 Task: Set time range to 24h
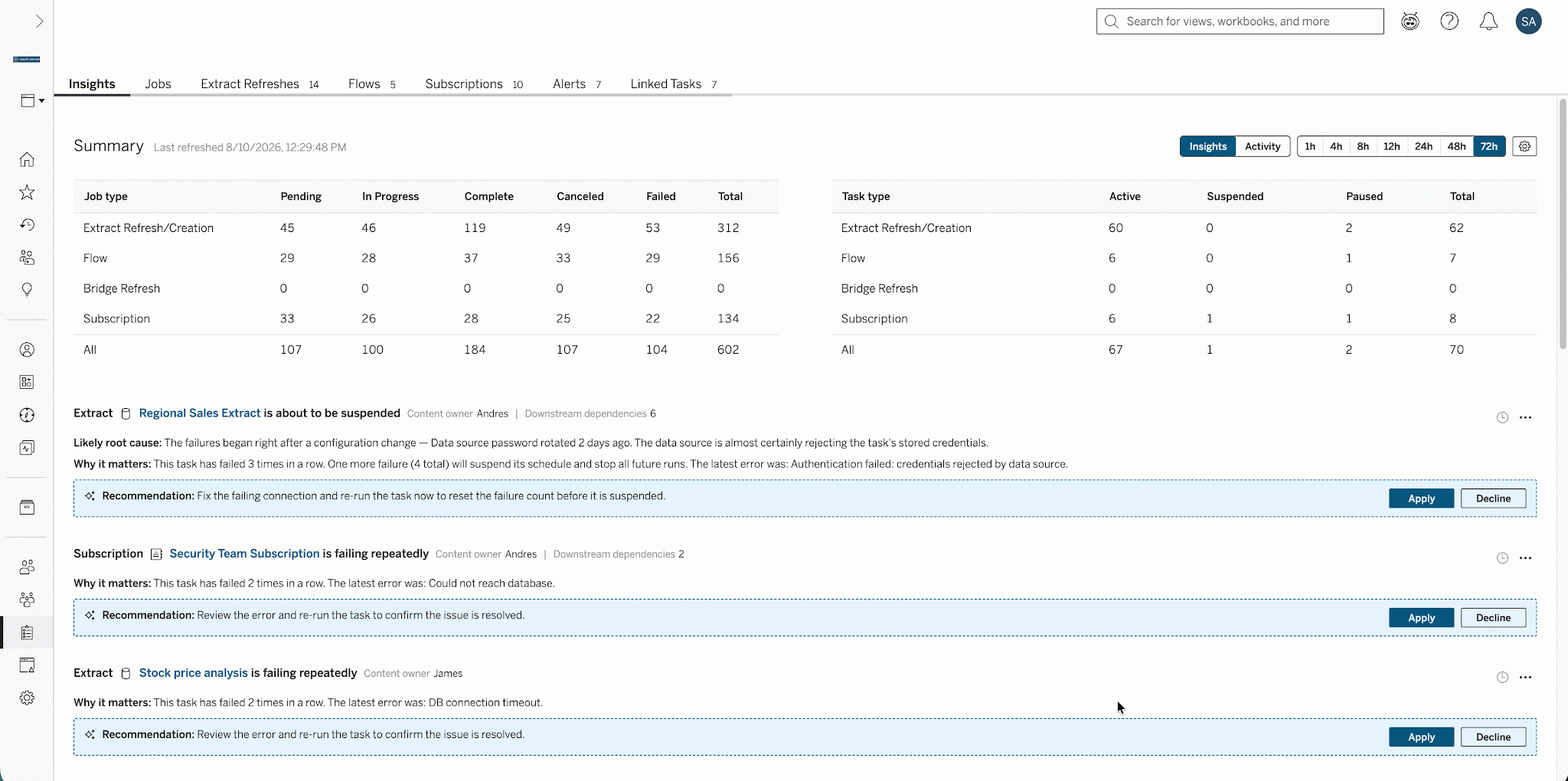pyautogui.click(x=1423, y=146)
